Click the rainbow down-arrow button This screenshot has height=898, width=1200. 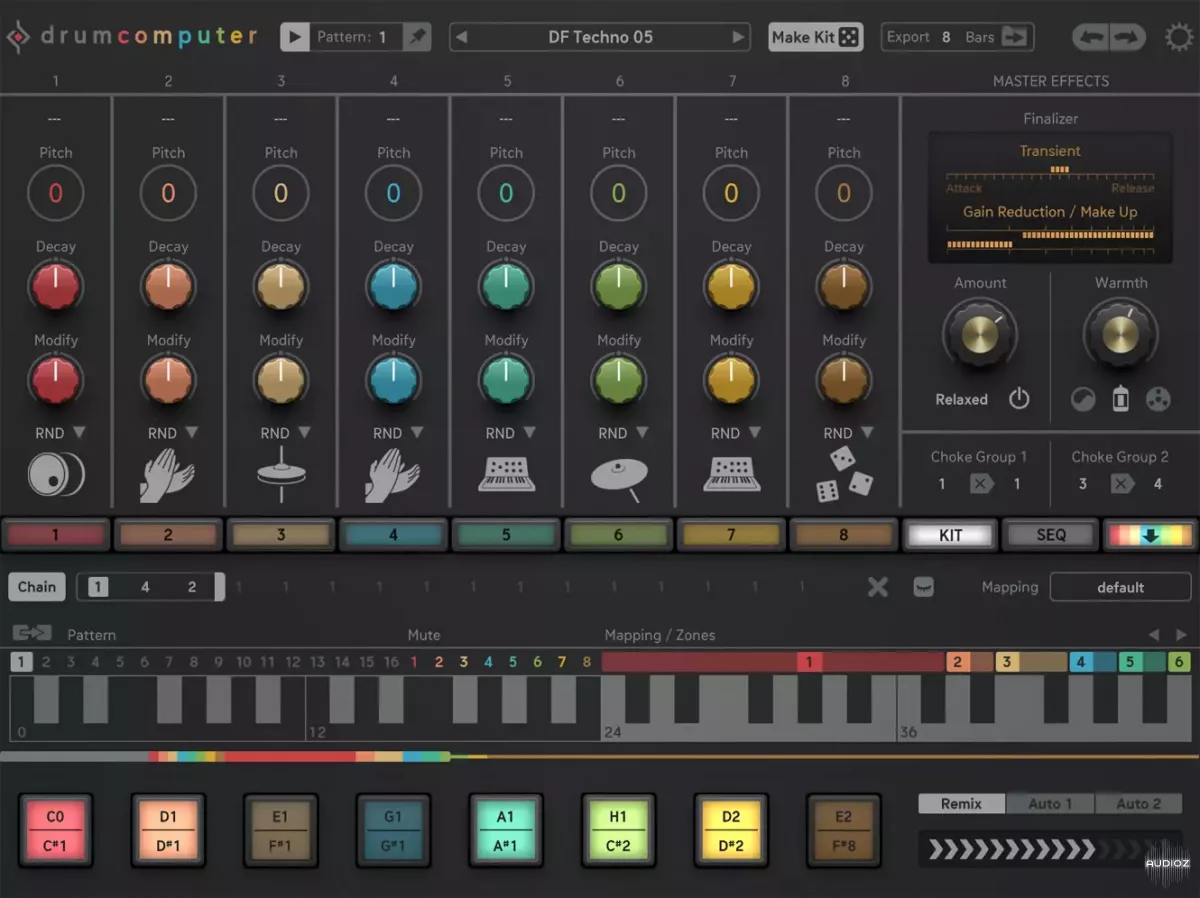click(1150, 535)
